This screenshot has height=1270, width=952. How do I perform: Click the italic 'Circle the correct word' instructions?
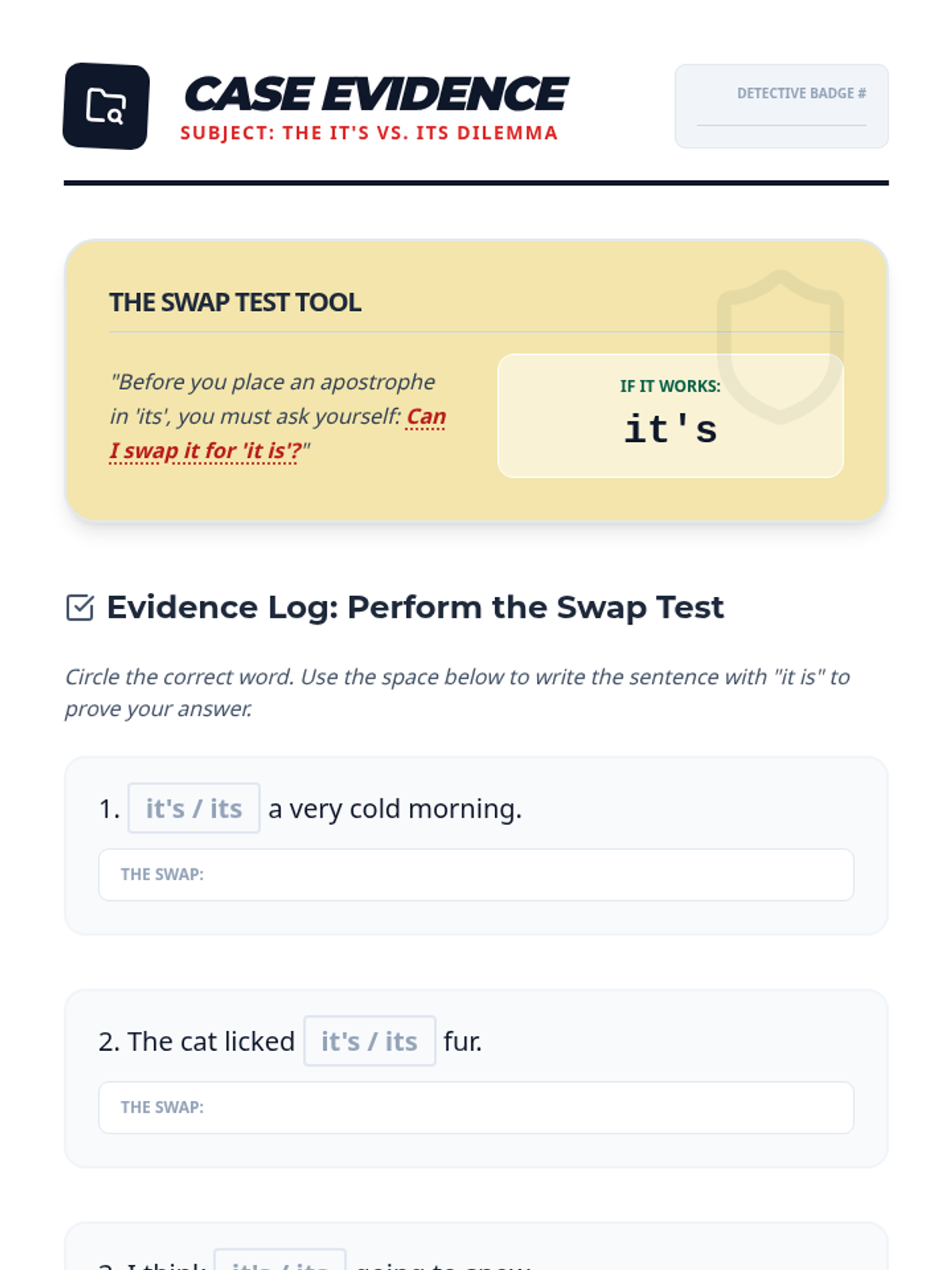tap(457, 692)
